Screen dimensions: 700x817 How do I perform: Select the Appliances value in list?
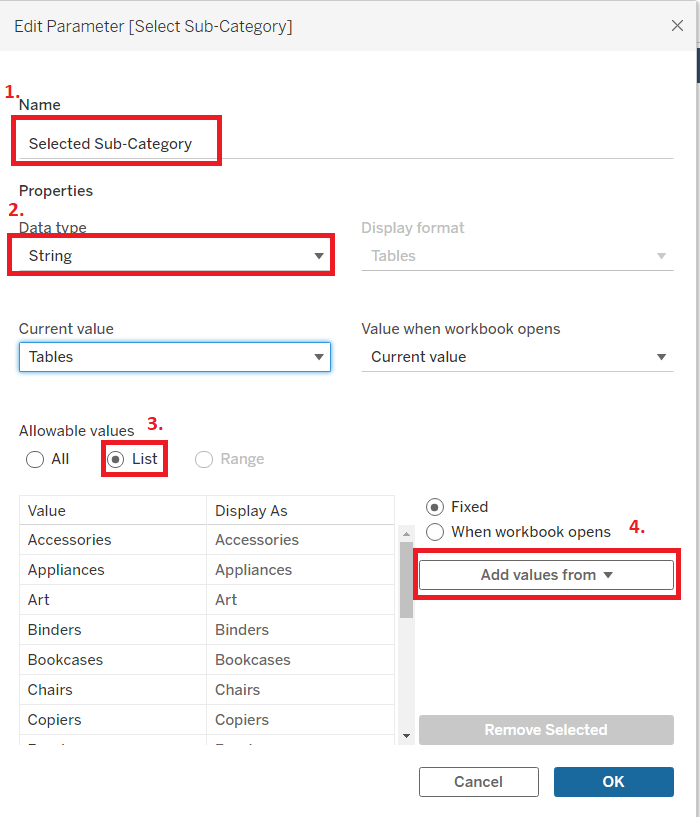(x=66, y=570)
